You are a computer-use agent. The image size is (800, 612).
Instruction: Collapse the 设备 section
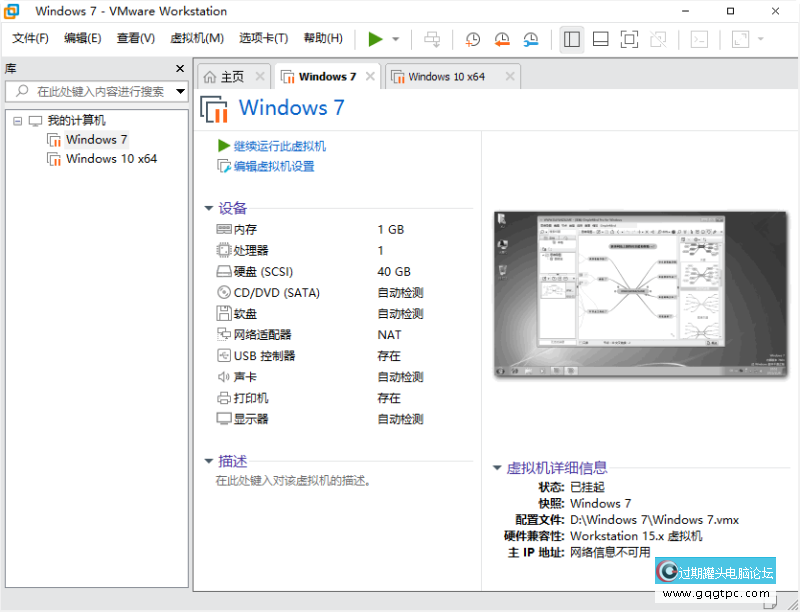pos(209,209)
